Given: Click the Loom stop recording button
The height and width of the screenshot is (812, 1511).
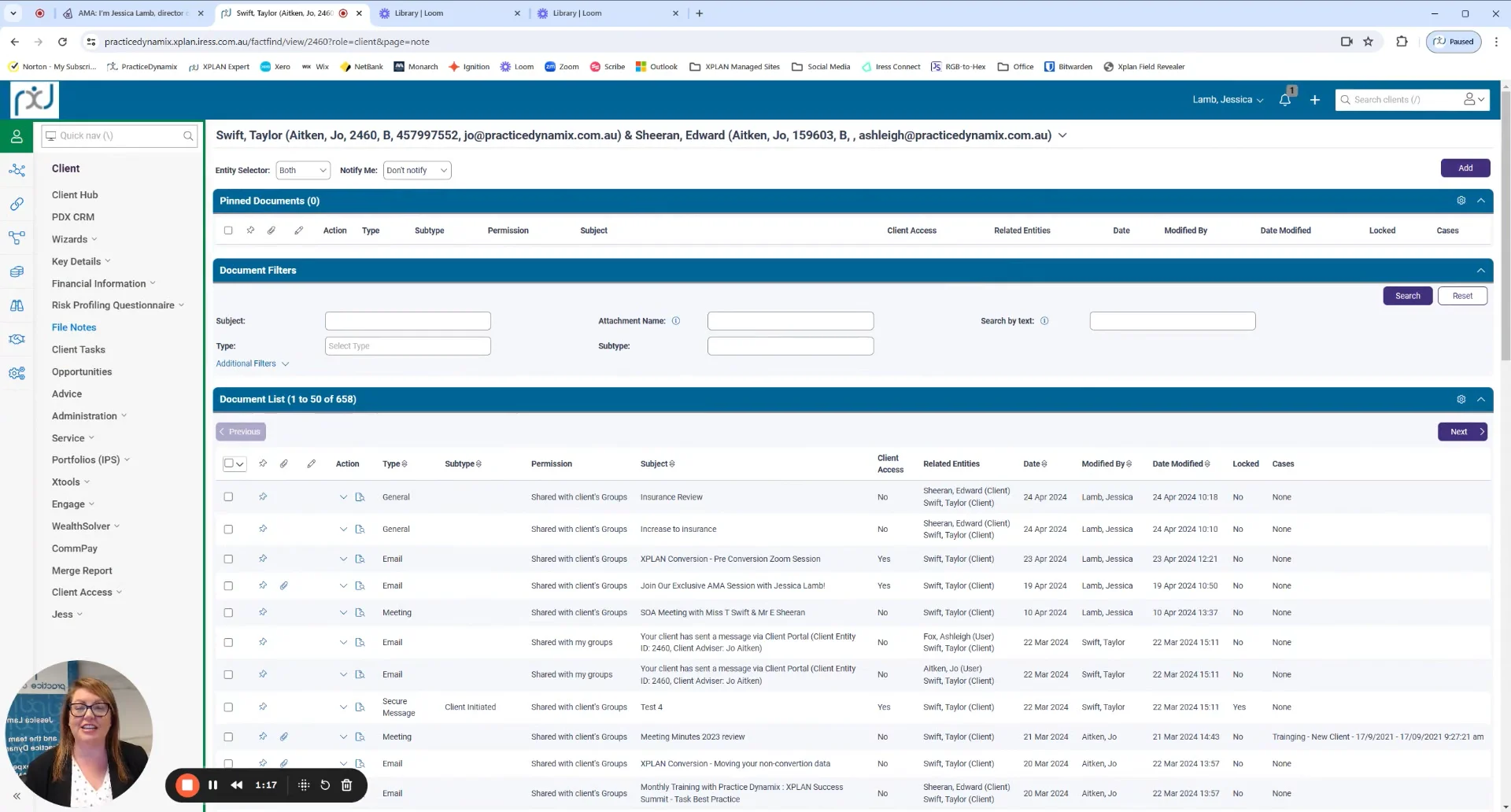Looking at the screenshot, I should pos(187,785).
